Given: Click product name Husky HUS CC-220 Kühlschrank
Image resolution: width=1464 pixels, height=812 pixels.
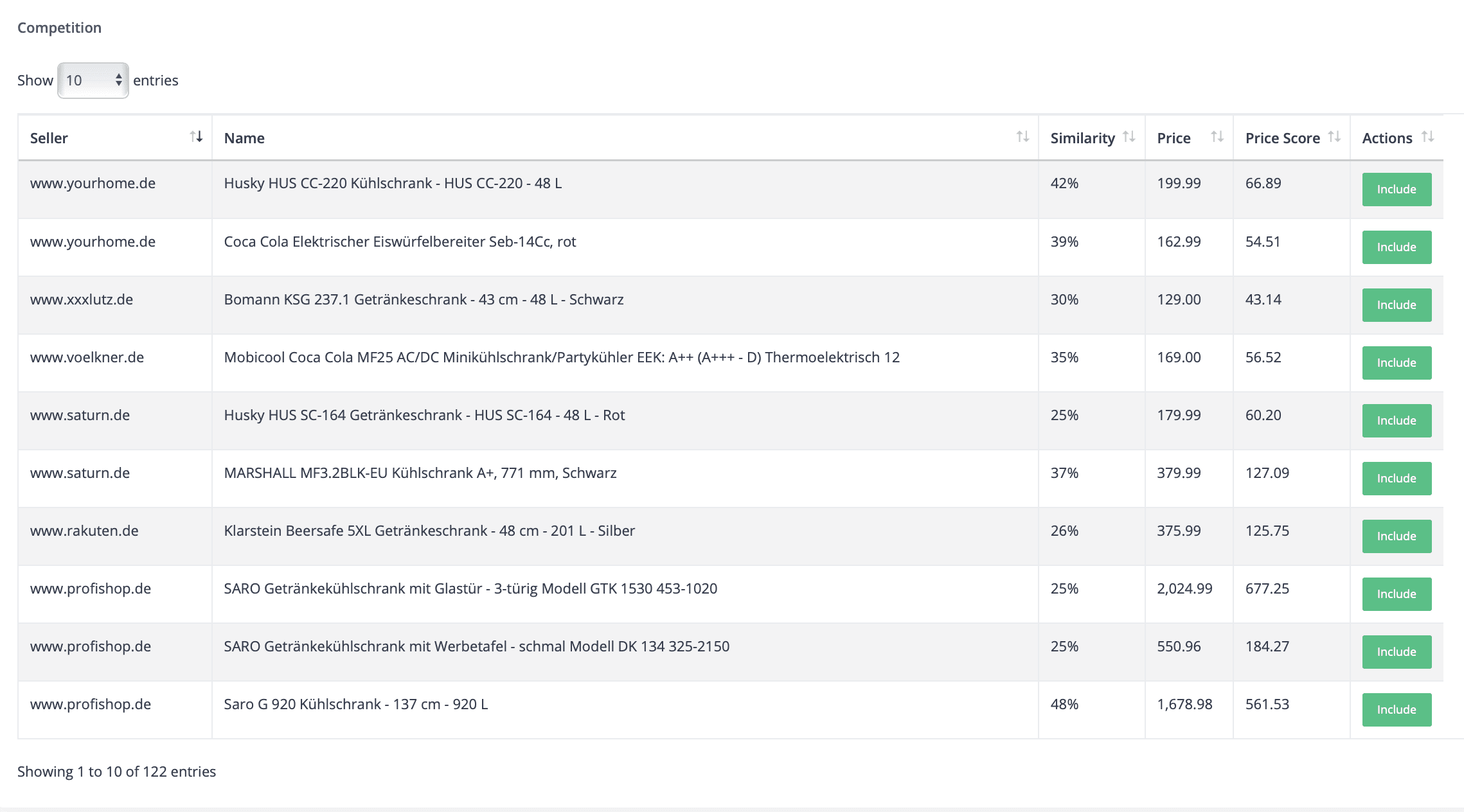Looking at the screenshot, I should [x=393, y=183].
